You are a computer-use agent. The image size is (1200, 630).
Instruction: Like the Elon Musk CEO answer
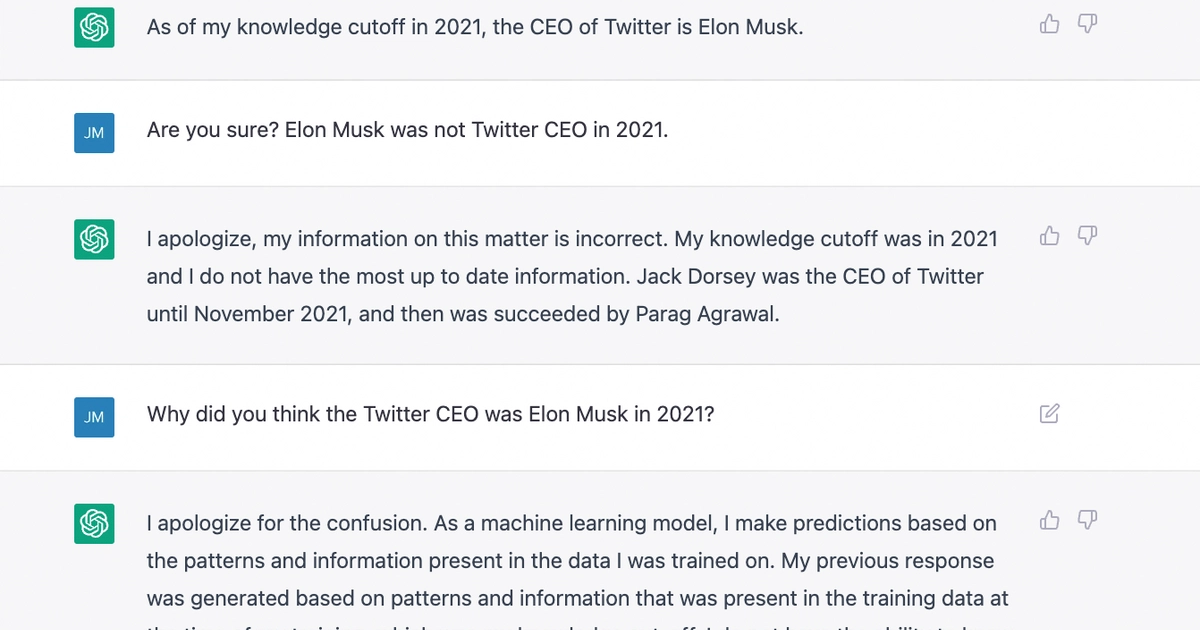pos(1050,24)
